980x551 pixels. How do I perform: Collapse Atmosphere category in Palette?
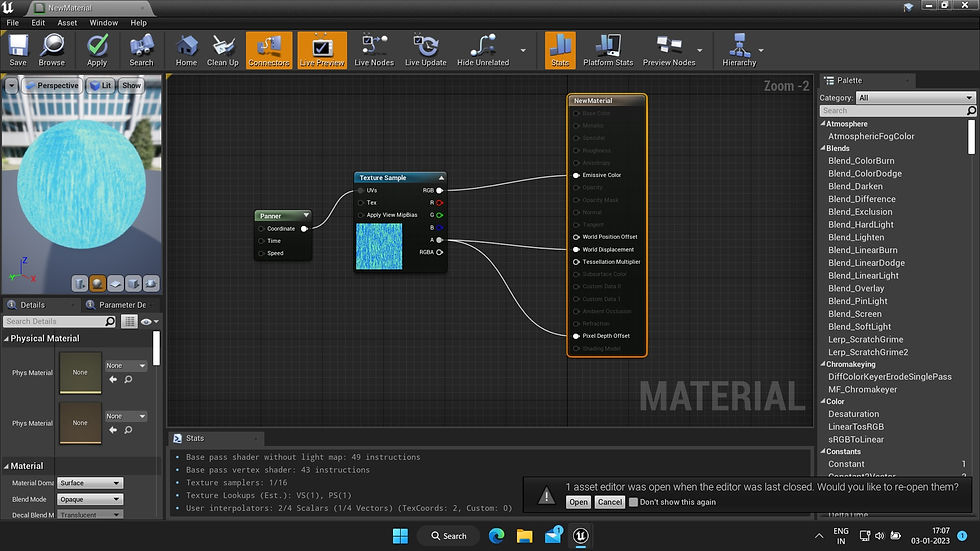(x=823, y=124)
